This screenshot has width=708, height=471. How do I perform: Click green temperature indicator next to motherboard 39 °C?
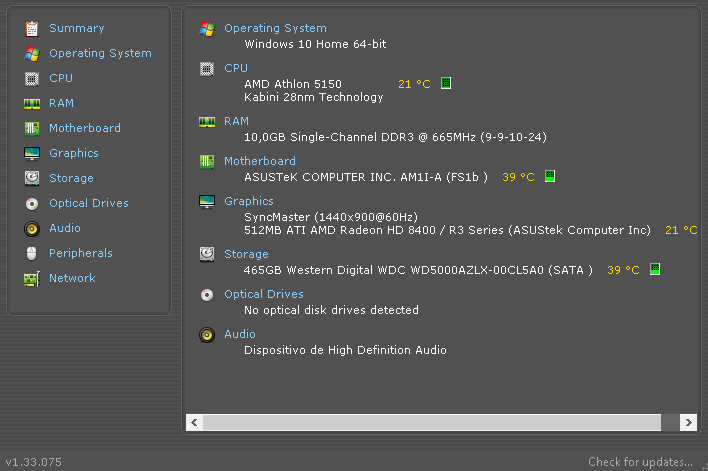pos(550,176)
